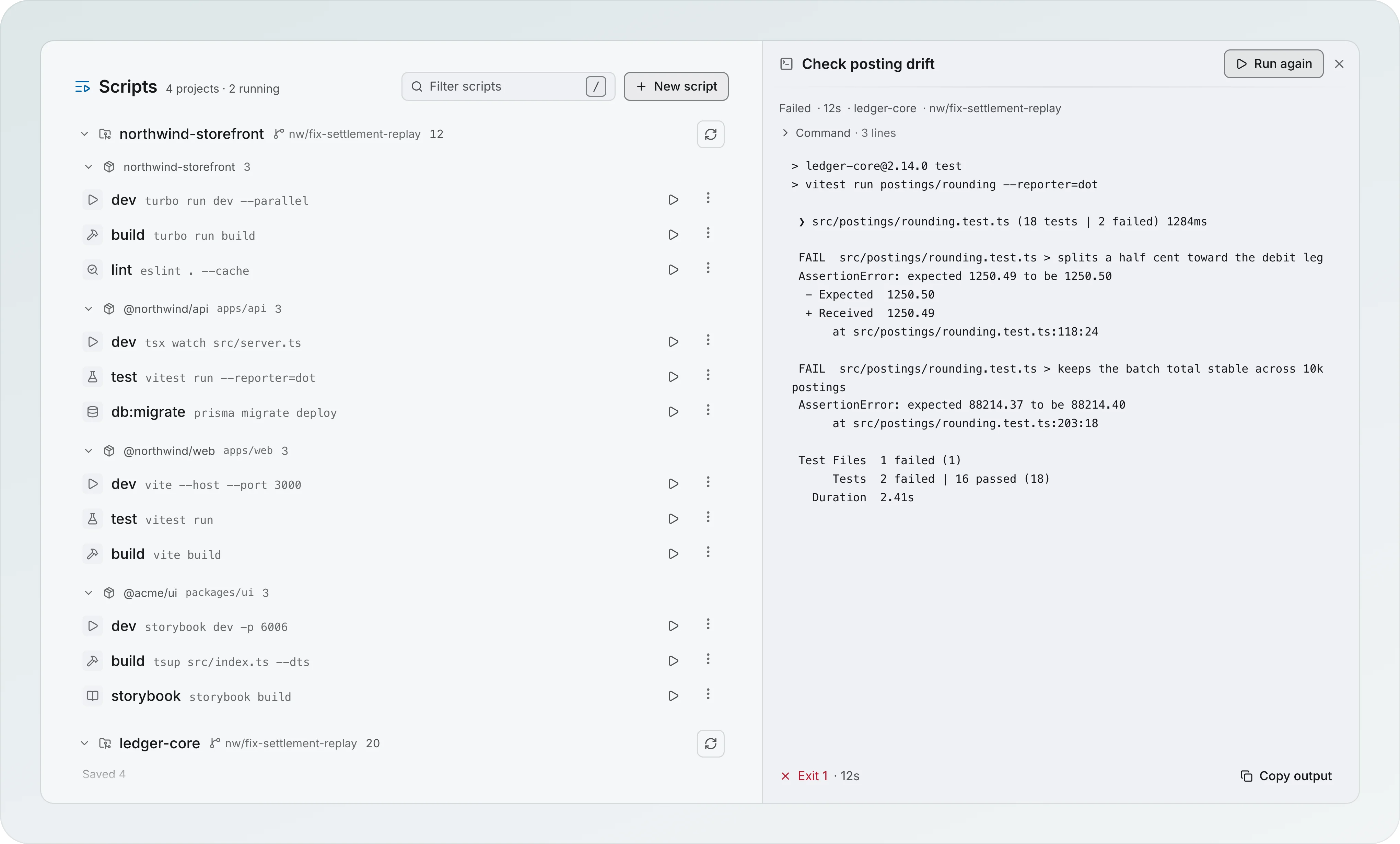Select the lint script row

tap(404, 270)
